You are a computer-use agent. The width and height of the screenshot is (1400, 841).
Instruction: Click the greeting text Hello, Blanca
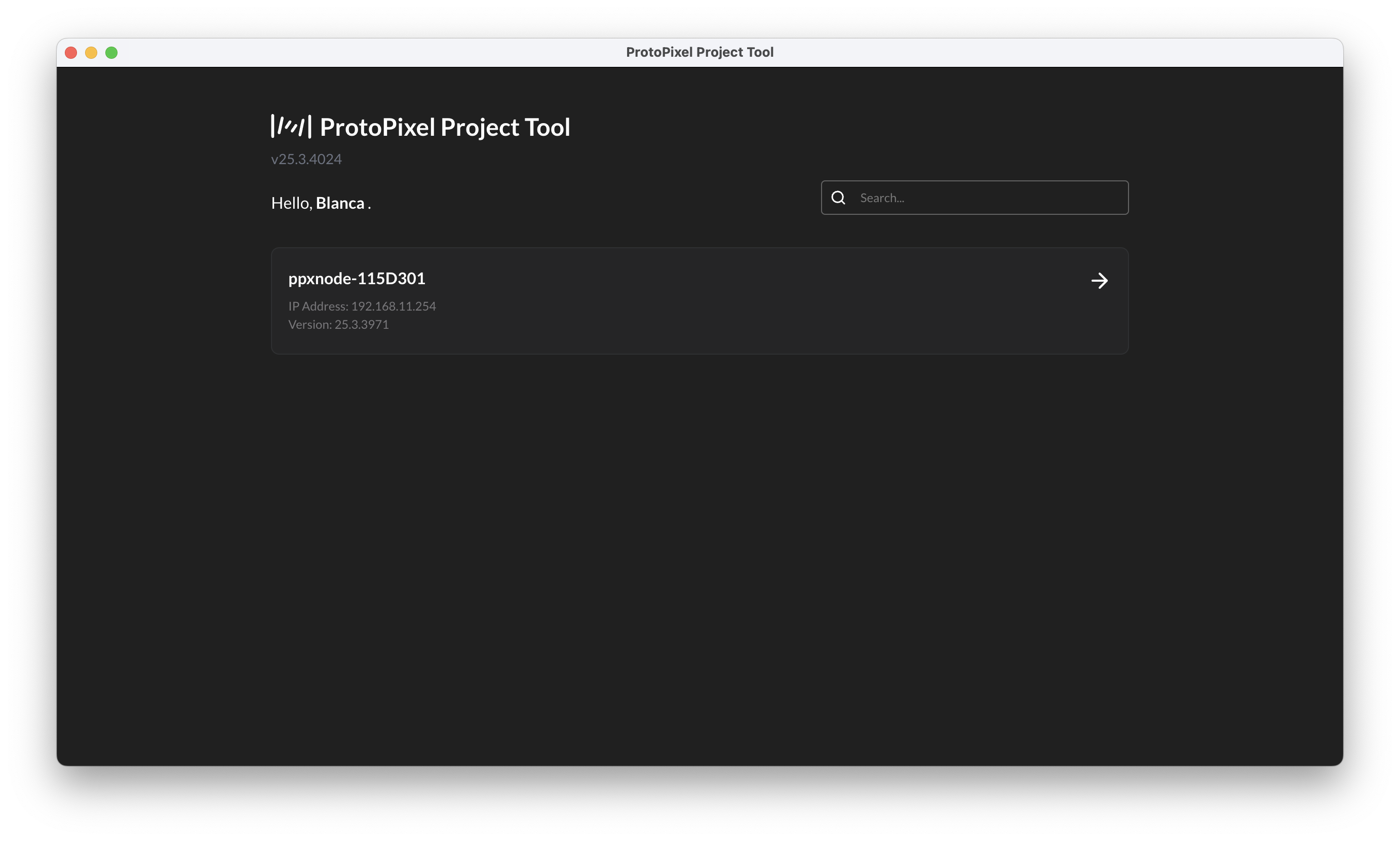(x=321, y=202)
